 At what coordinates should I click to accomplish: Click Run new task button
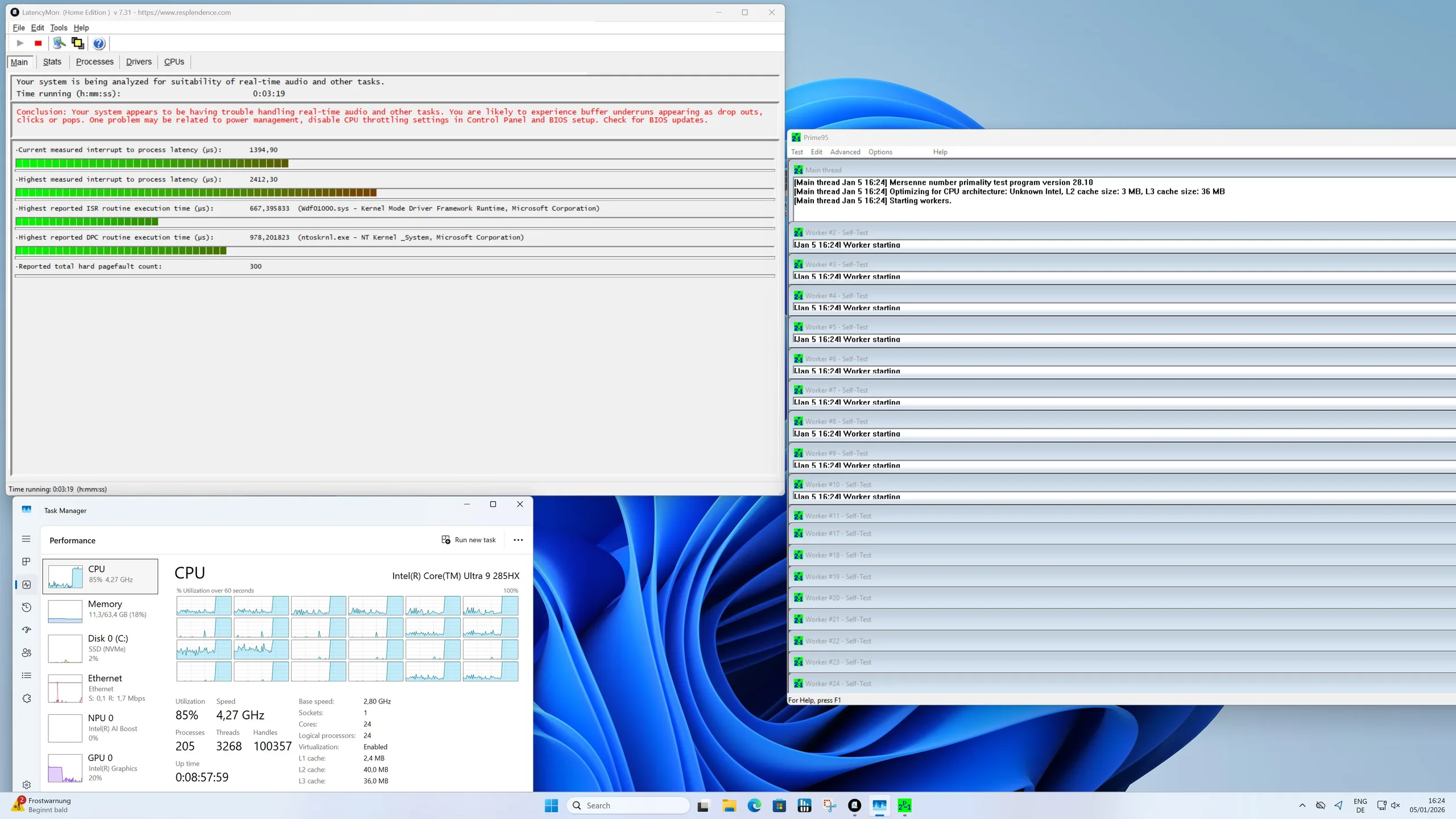point(469,540)
